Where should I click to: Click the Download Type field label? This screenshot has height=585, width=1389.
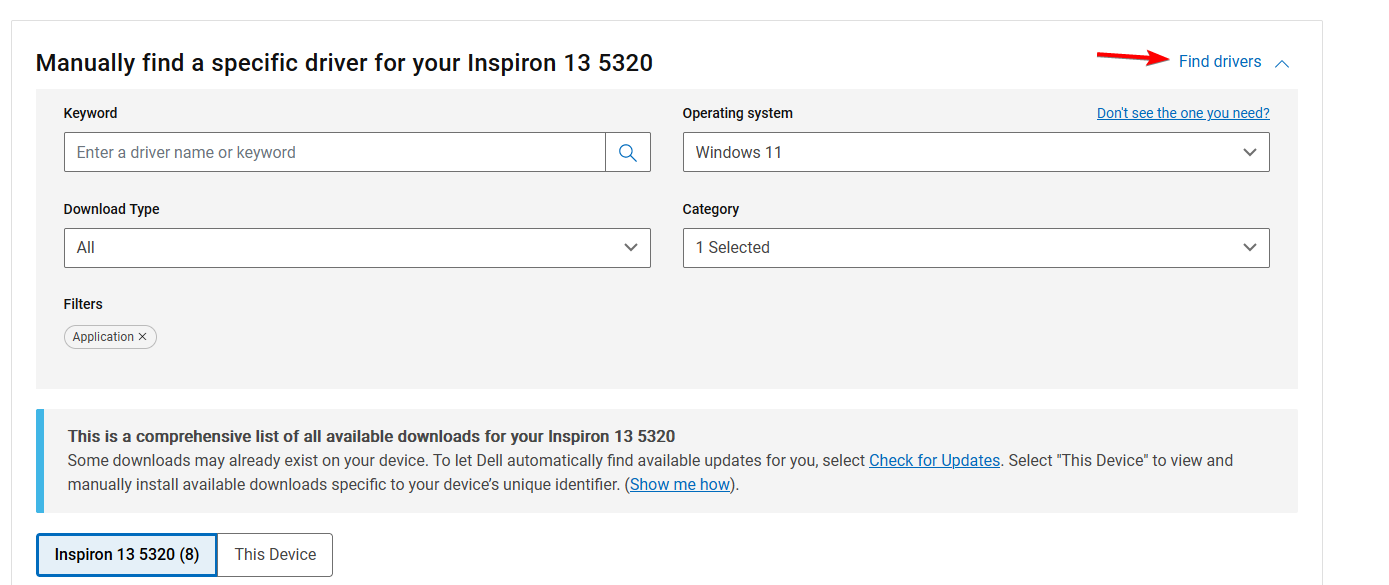pos(111,209)
